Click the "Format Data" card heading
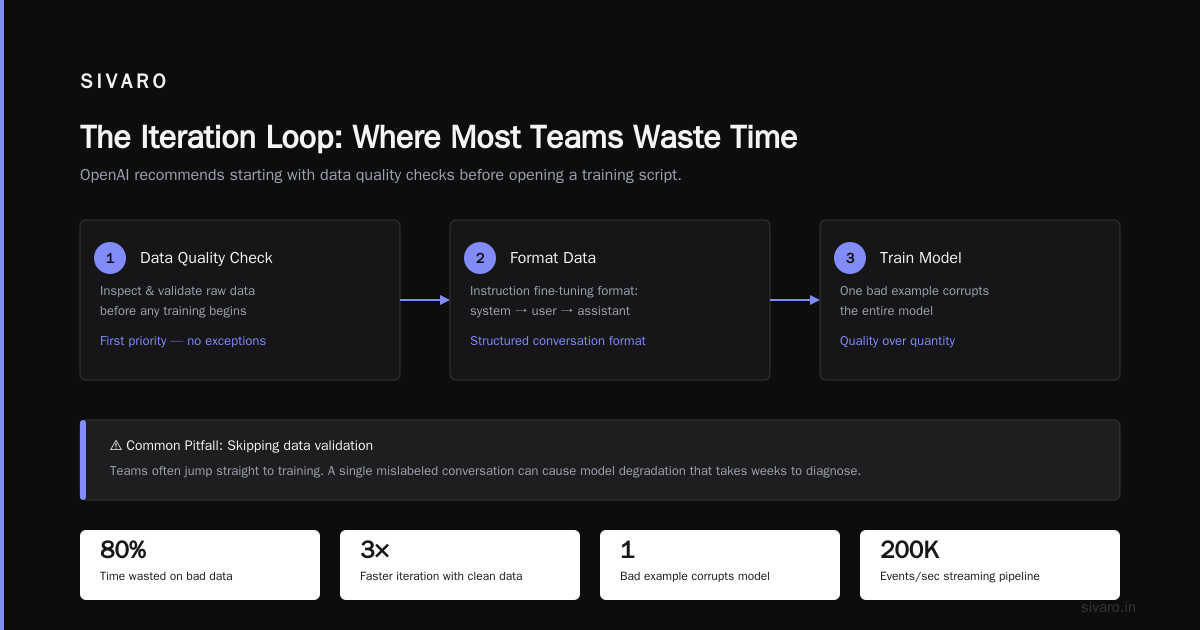The width and height of the screenshot is (1200, 630). point(553,258)
